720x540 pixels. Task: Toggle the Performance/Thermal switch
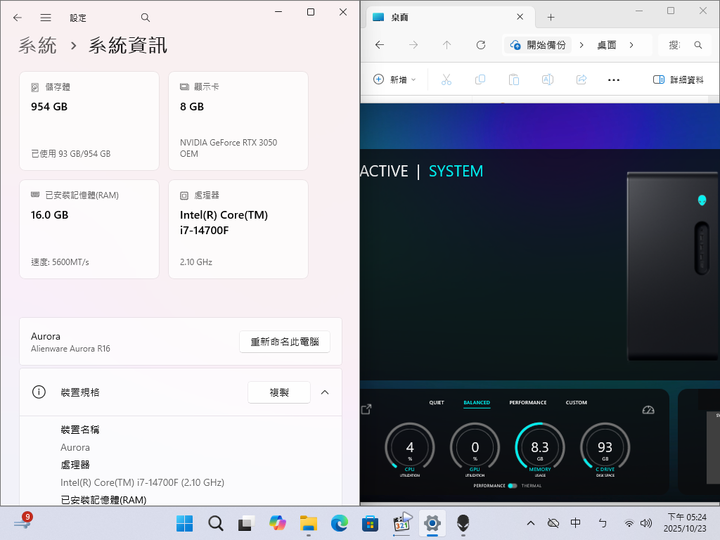512,485
